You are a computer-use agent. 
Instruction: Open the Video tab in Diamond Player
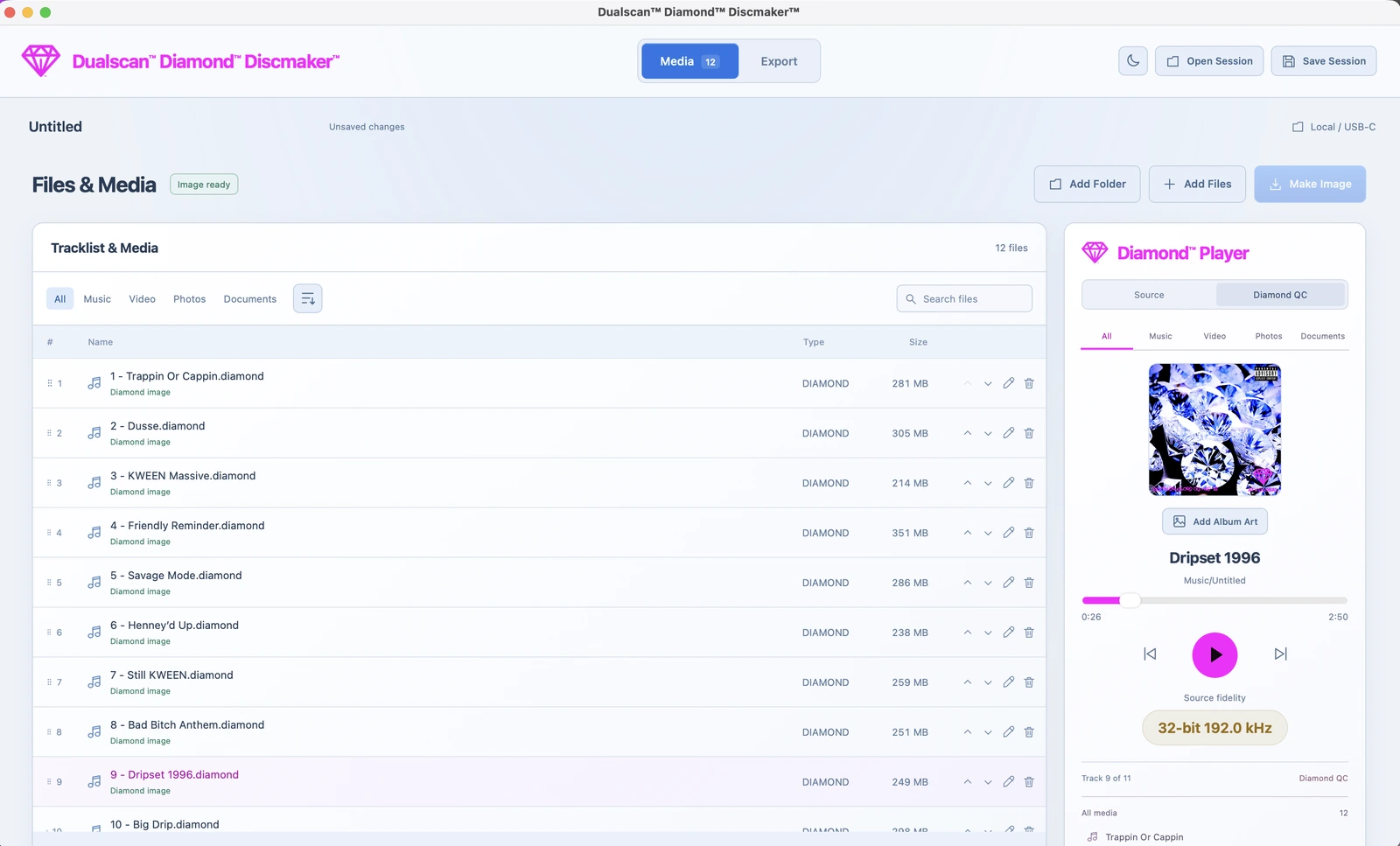tap(1214, 336)
